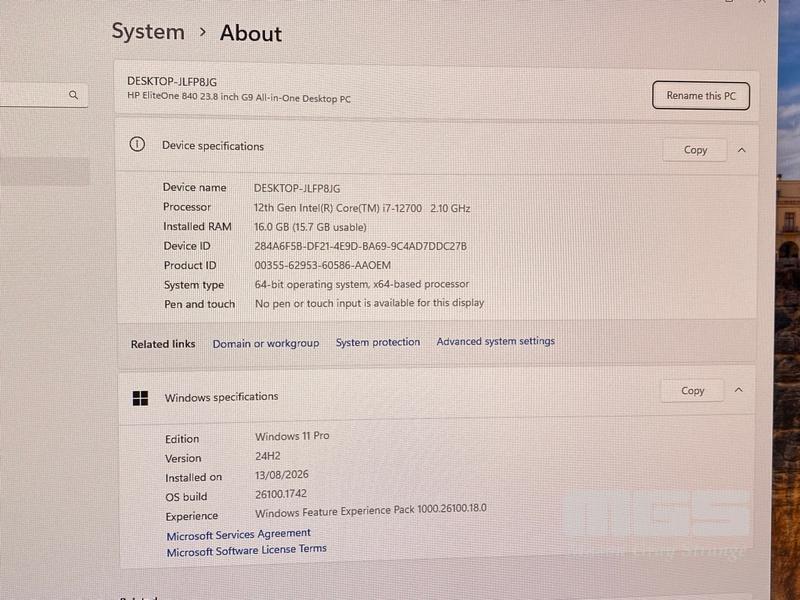Viewport: 800px width, 600px height.
Task: Click the breadcrumb chevron separator
Action: (203, 32)
